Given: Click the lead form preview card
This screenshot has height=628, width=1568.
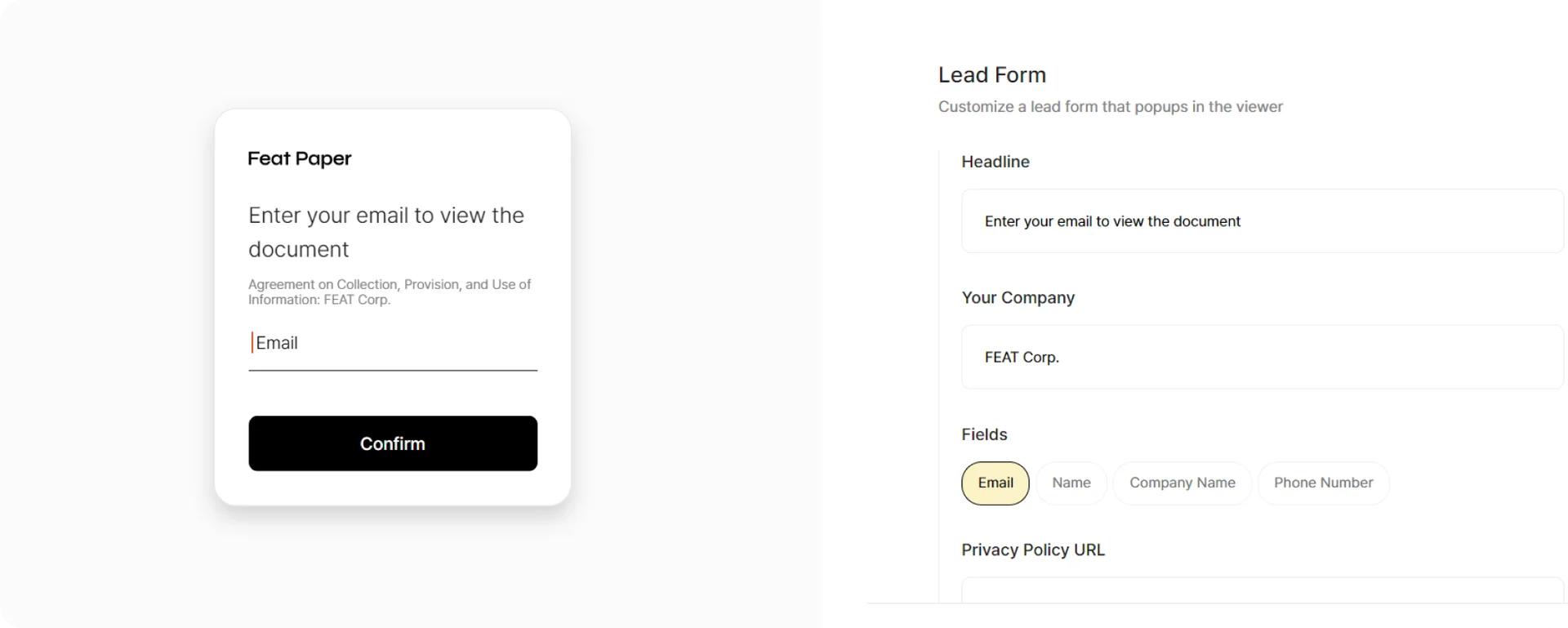Looking at the screenshot, I should [393, 306].
